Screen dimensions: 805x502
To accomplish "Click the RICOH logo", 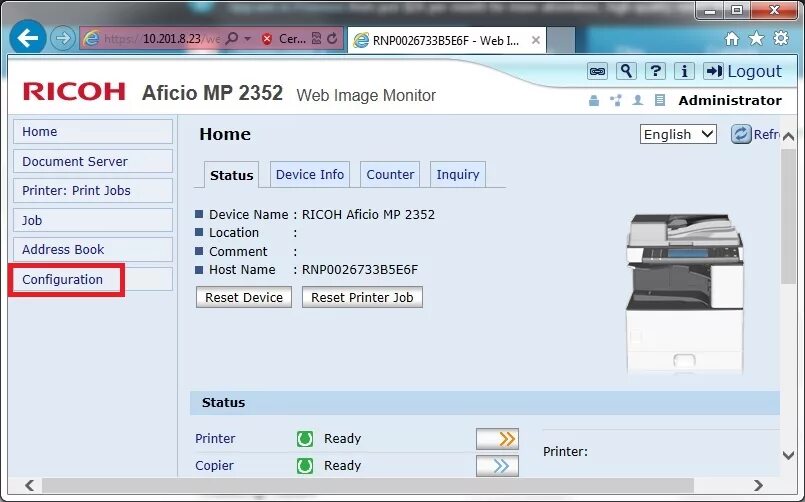I will click(x=74, y=92).
